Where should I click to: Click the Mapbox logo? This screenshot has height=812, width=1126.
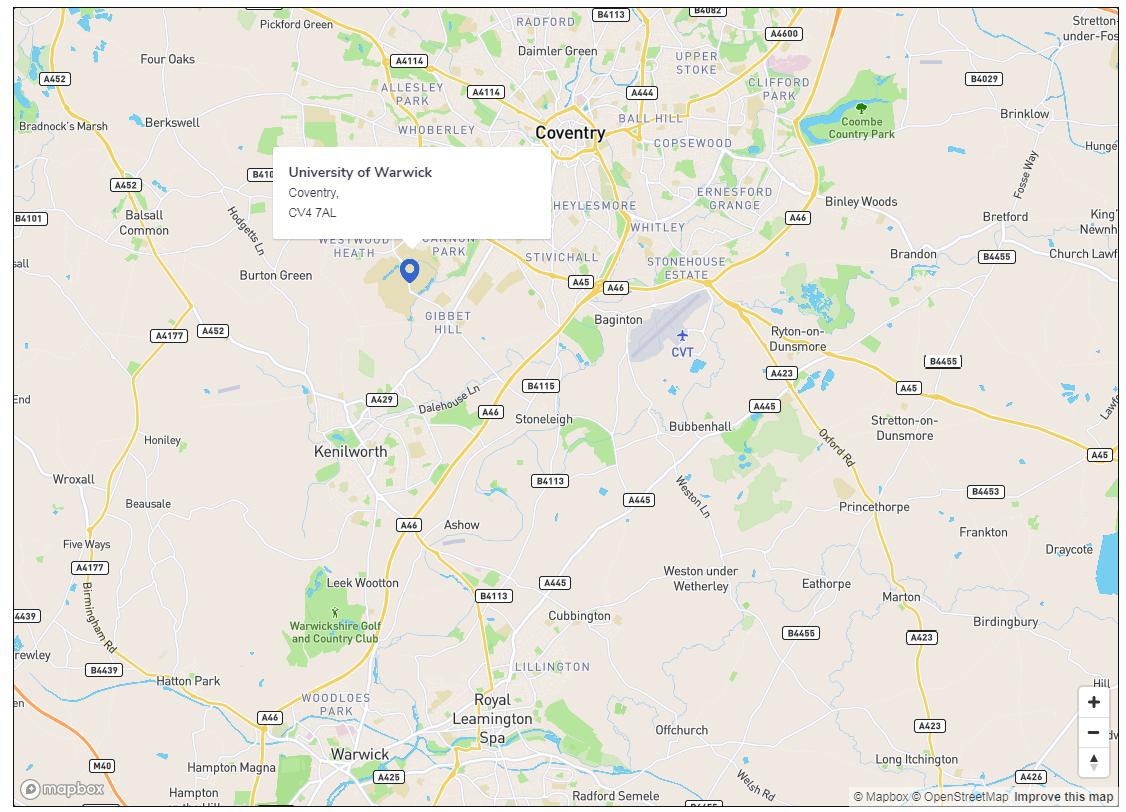coord(62,789)
